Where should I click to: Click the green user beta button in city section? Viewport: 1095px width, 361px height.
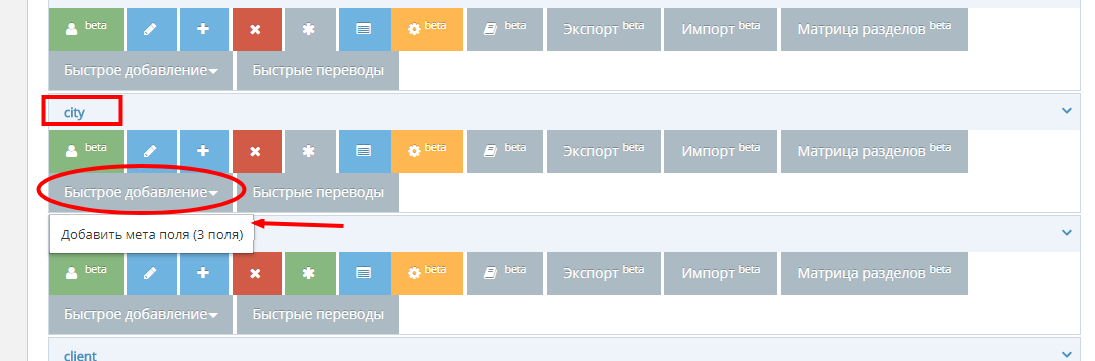(86, 152)
